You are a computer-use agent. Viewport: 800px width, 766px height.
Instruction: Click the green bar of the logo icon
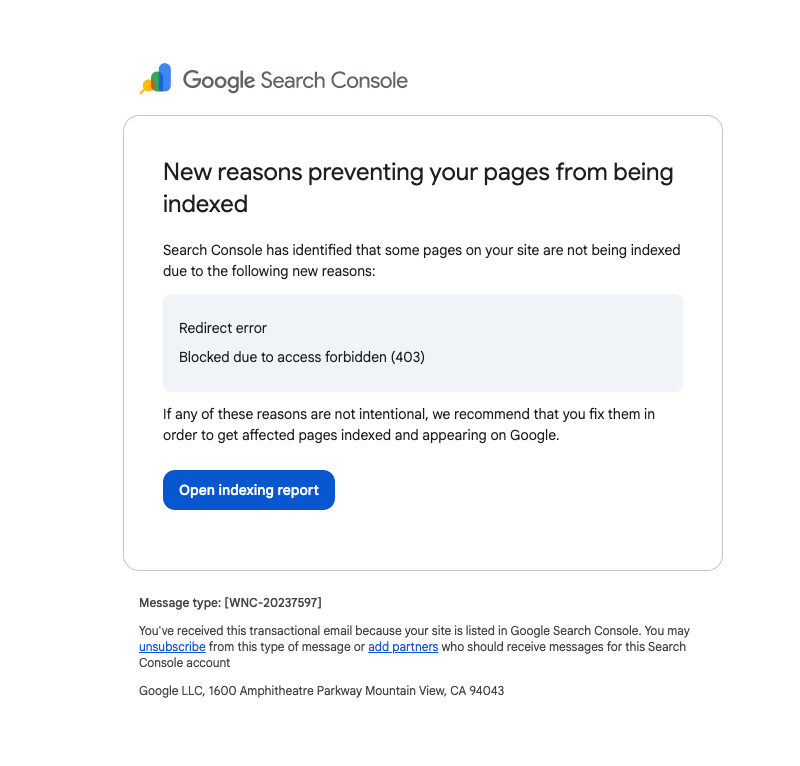click(156, 81)
